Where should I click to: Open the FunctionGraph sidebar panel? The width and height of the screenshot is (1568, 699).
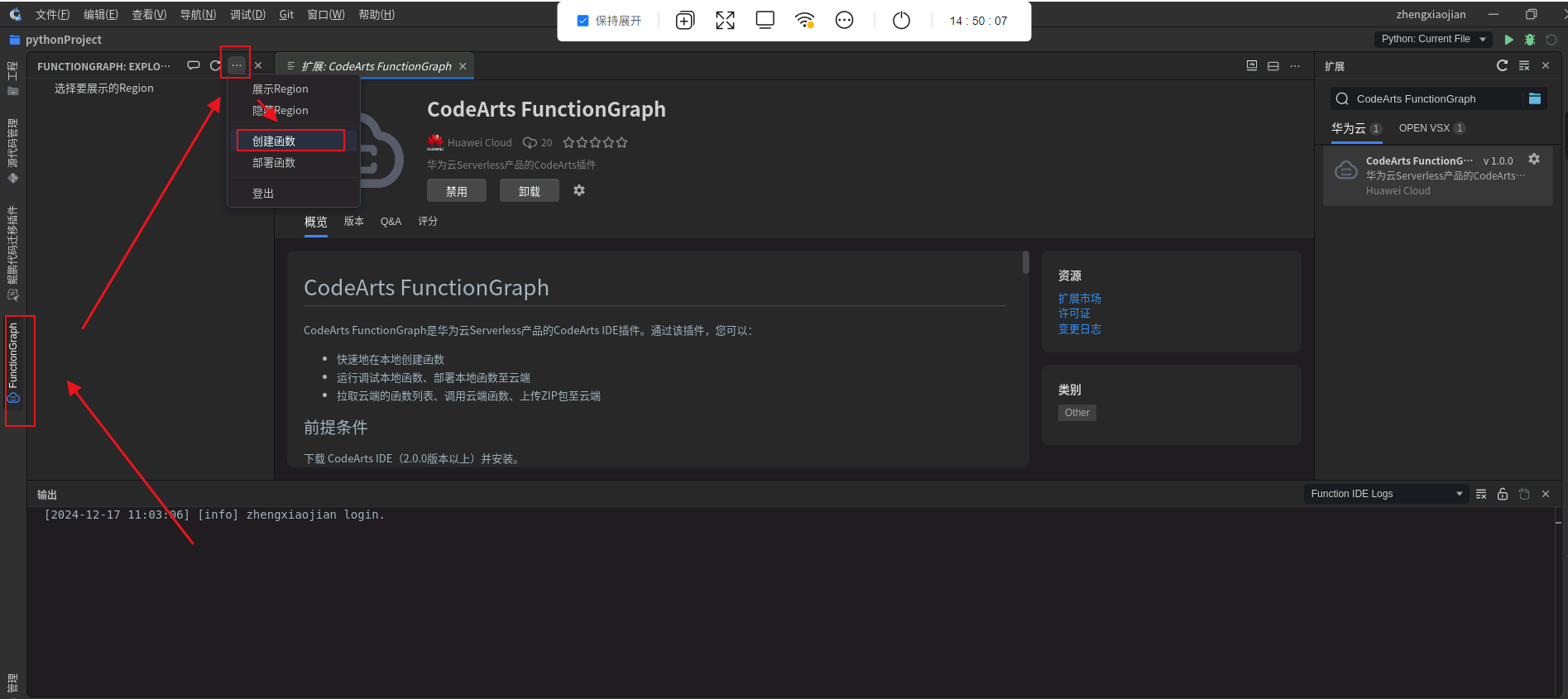point(13,363)
